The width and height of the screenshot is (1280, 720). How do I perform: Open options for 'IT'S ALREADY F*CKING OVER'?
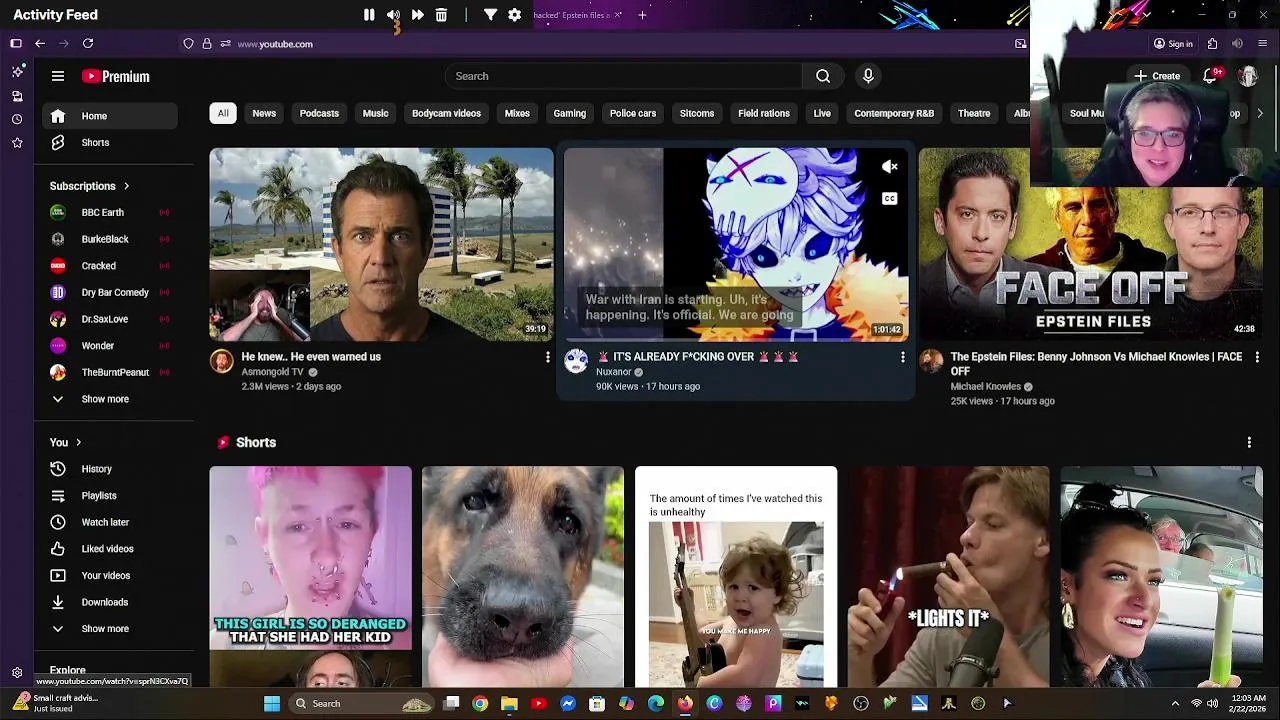point(902,357)
